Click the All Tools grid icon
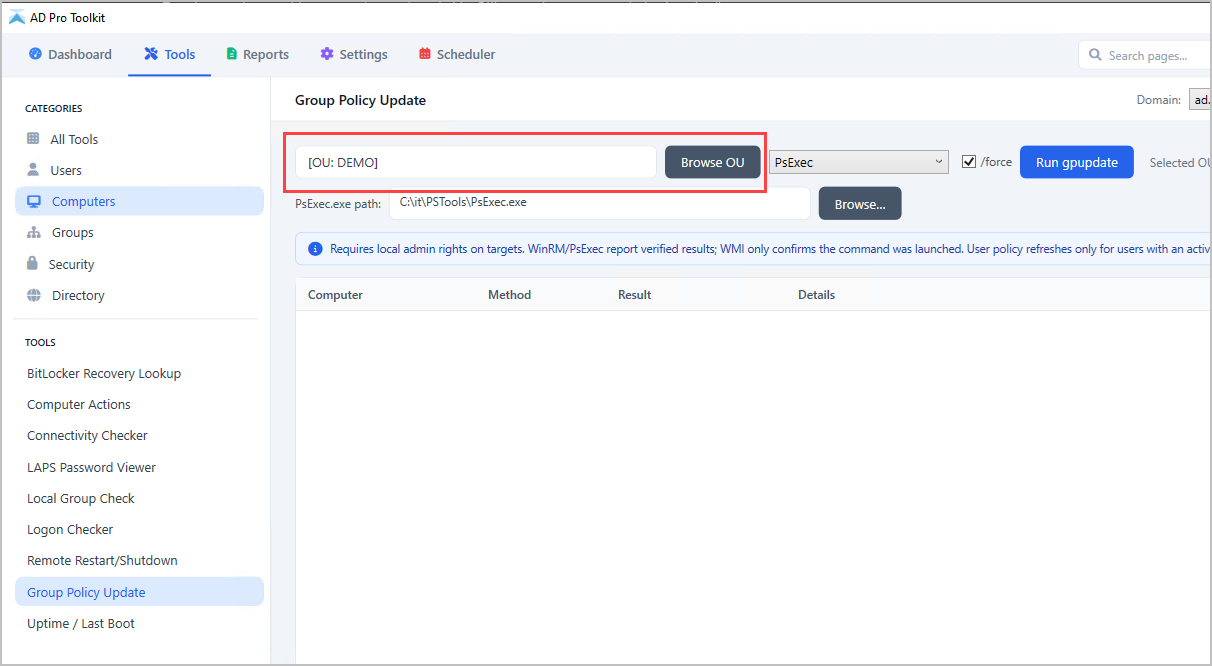Screen dimensions: 1212x666 33,139
